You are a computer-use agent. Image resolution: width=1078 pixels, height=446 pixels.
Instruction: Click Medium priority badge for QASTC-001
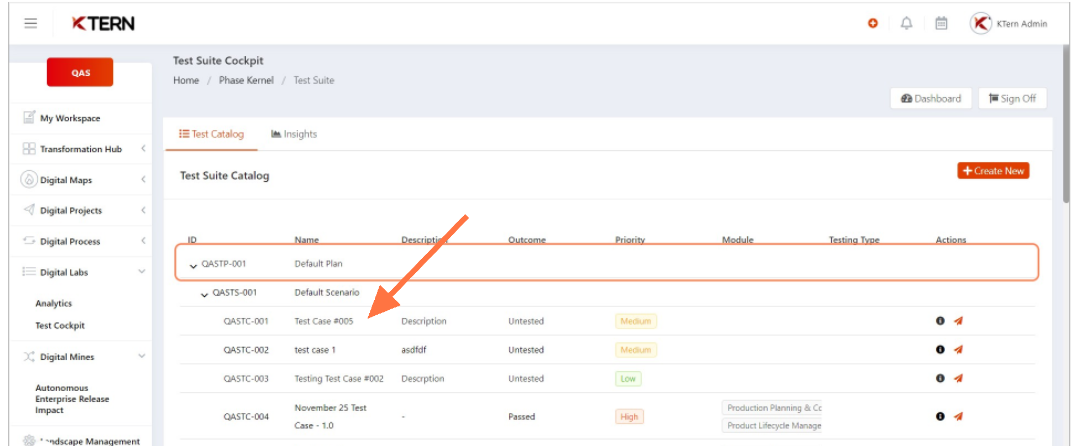point(636,321)
